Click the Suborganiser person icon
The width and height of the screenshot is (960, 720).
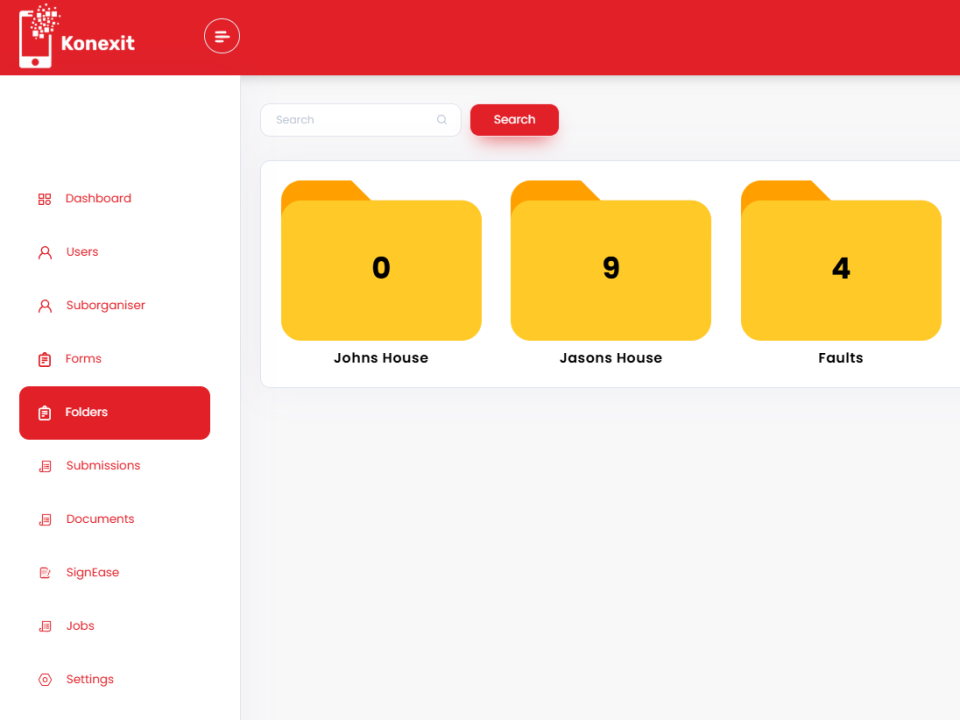(44, 306)
